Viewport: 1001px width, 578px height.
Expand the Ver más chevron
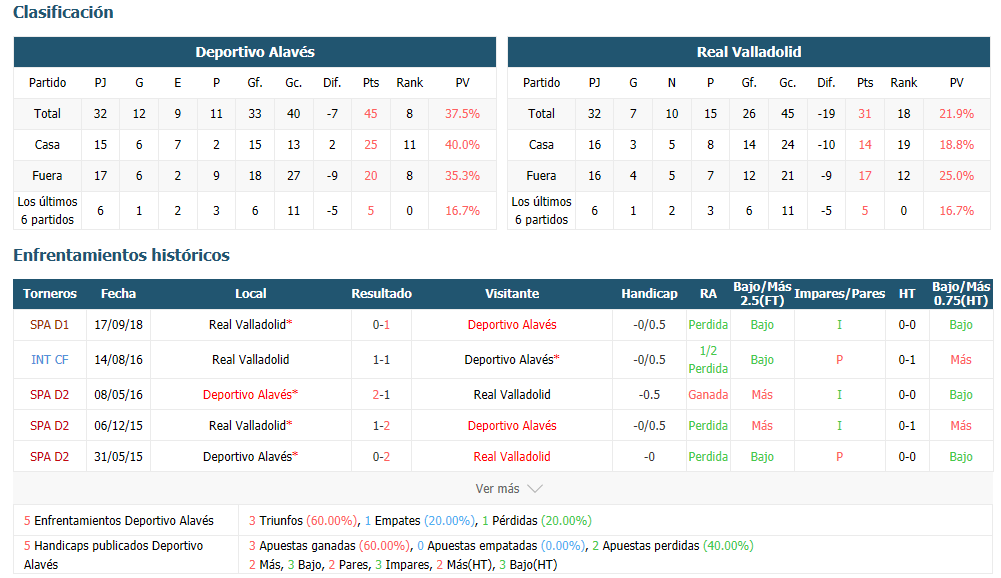pos(535,489)
